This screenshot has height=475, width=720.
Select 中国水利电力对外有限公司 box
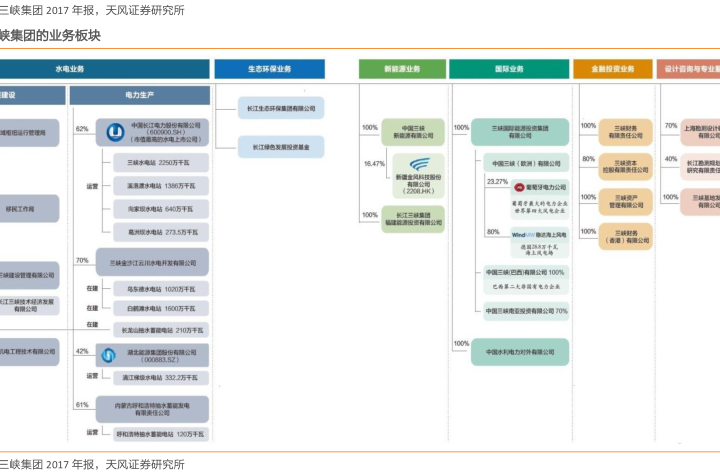tap(519, 351)
